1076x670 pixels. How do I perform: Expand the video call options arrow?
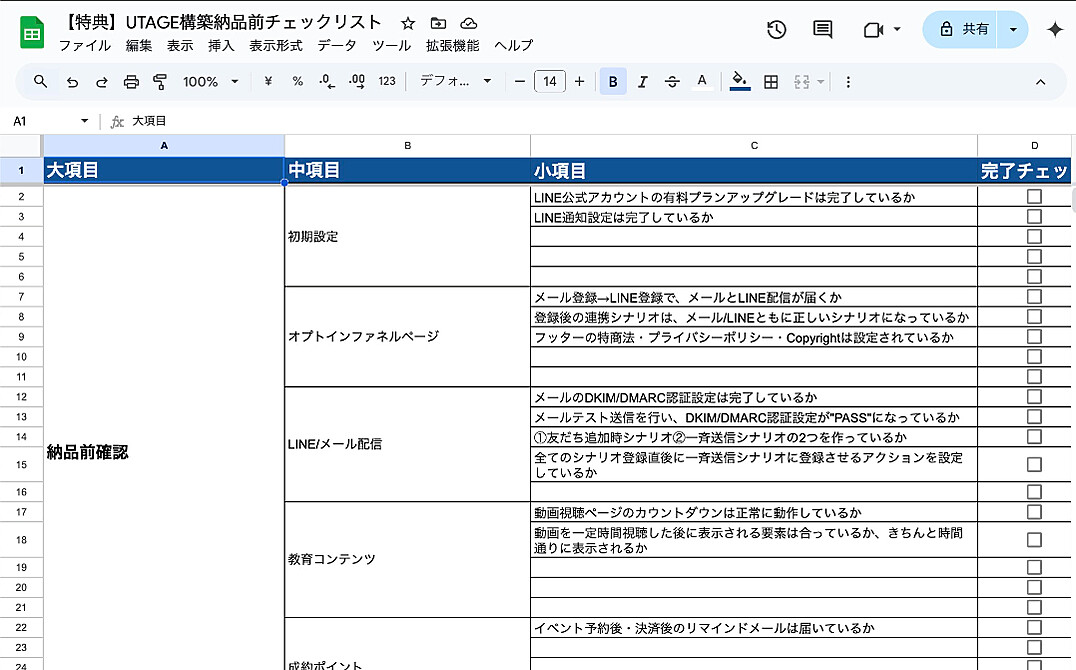(x=897, y=30)
